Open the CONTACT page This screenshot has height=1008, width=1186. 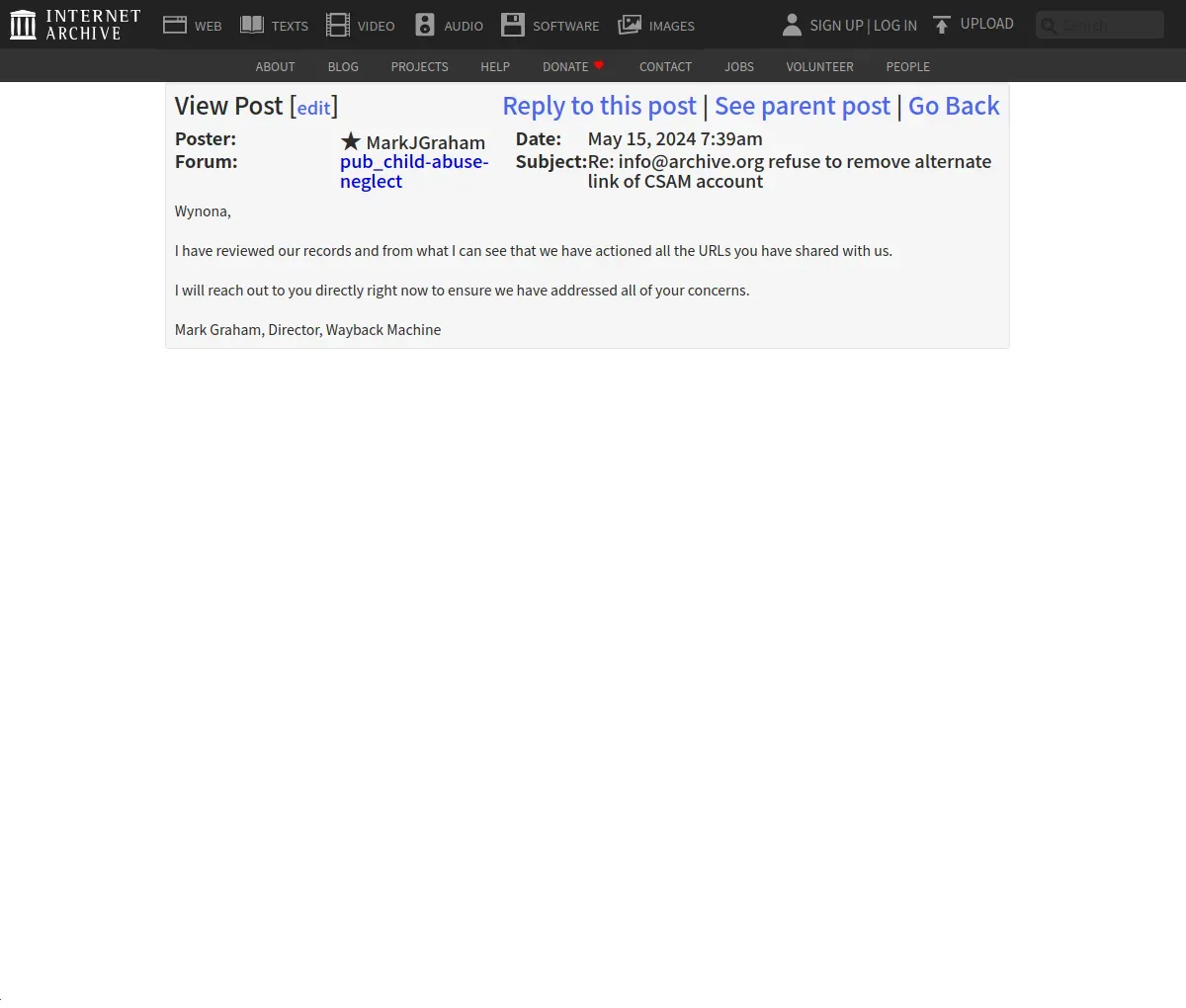tap(665, 66)
